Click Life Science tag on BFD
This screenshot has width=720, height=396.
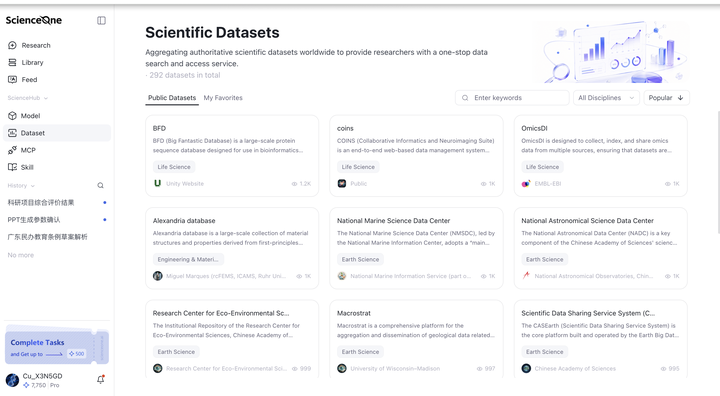(x=174, y=167)
